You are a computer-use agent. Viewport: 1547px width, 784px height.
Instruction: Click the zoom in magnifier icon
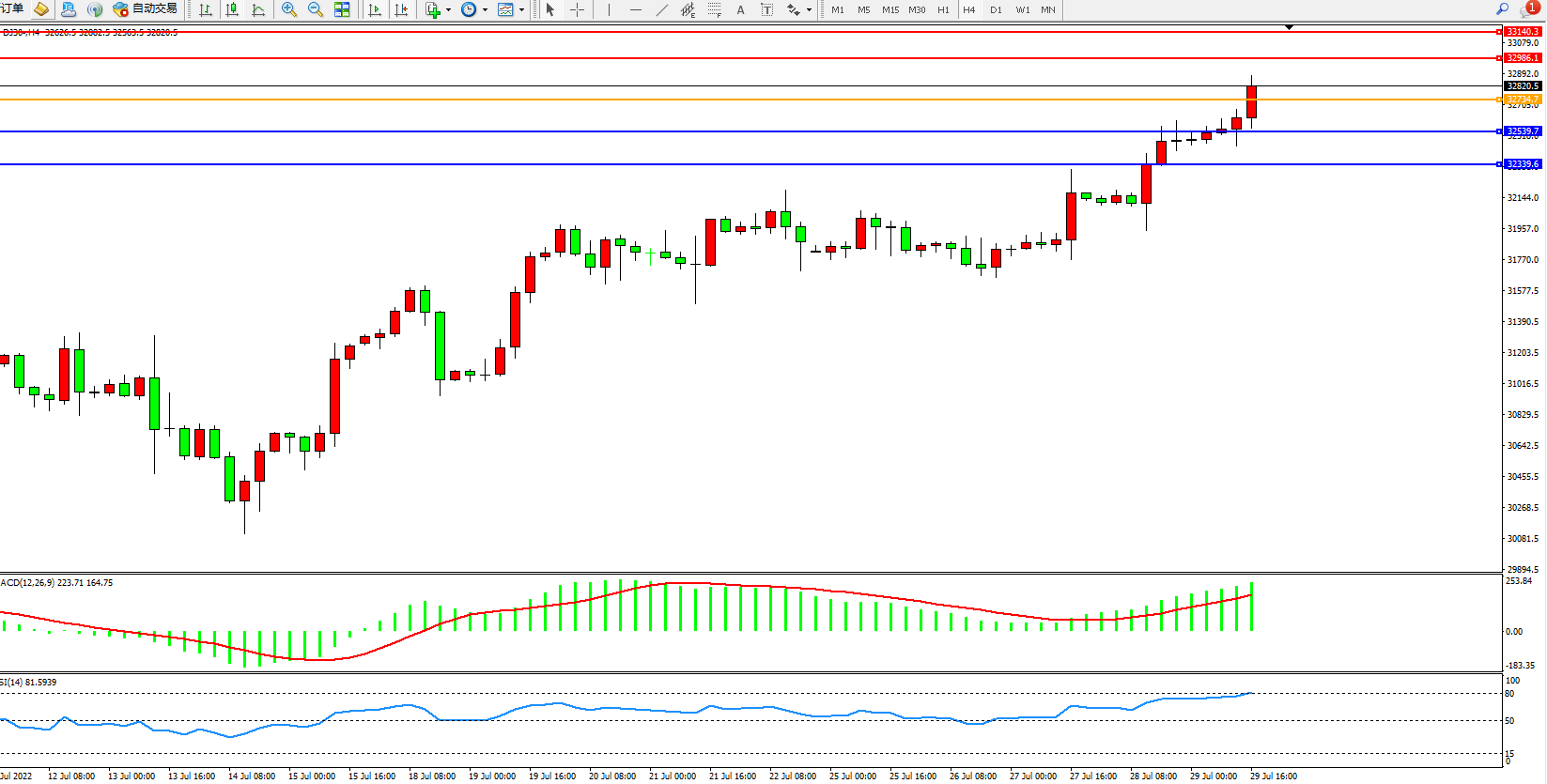click(289, 9)
